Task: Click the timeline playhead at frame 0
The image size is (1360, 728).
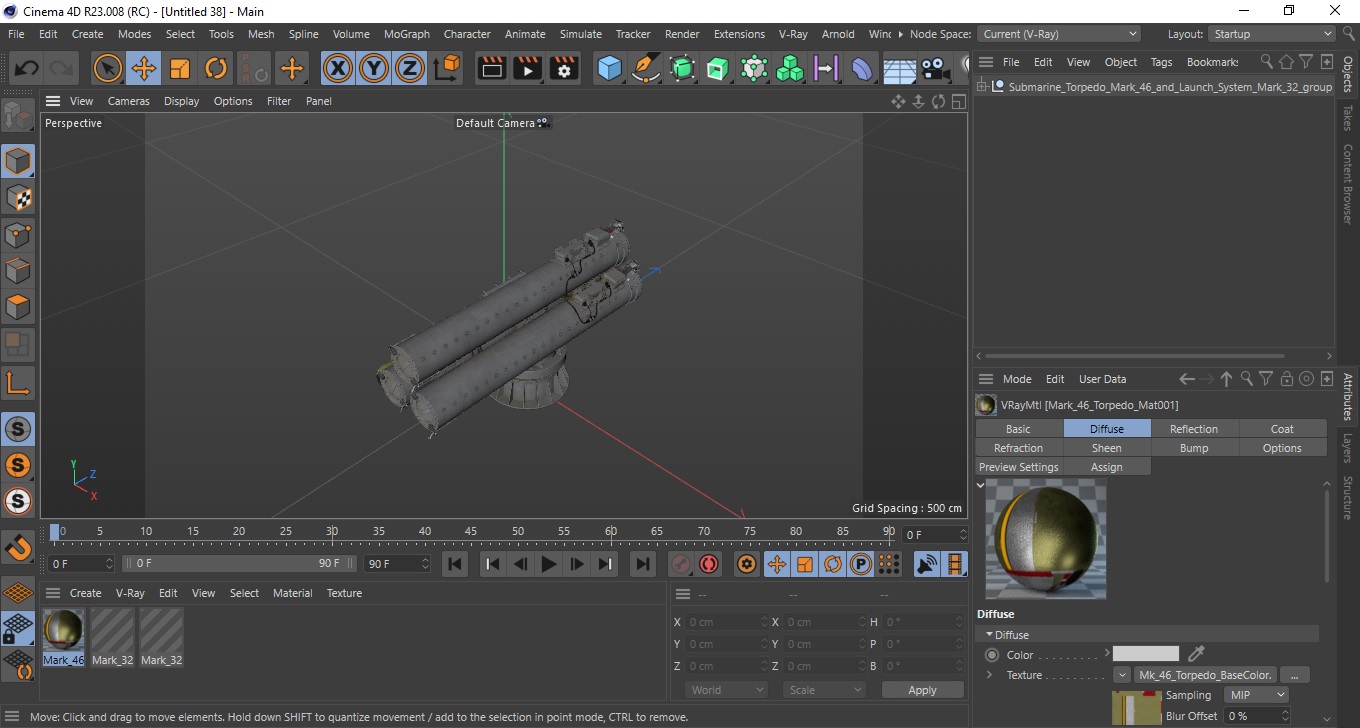Action: (x=56, y=532)
